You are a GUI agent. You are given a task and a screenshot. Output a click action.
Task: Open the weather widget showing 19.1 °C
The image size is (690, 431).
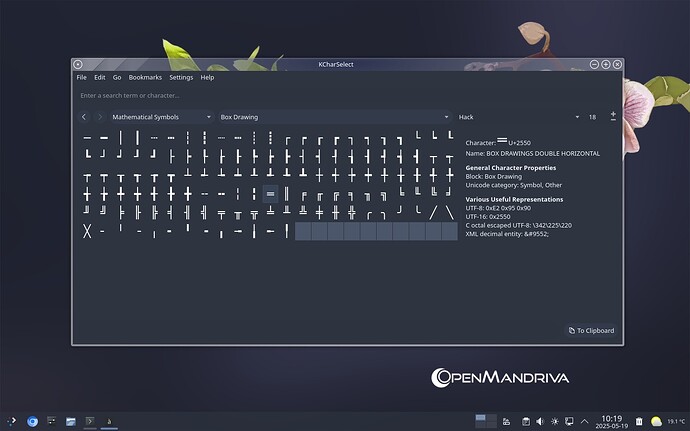click(668, 421)
